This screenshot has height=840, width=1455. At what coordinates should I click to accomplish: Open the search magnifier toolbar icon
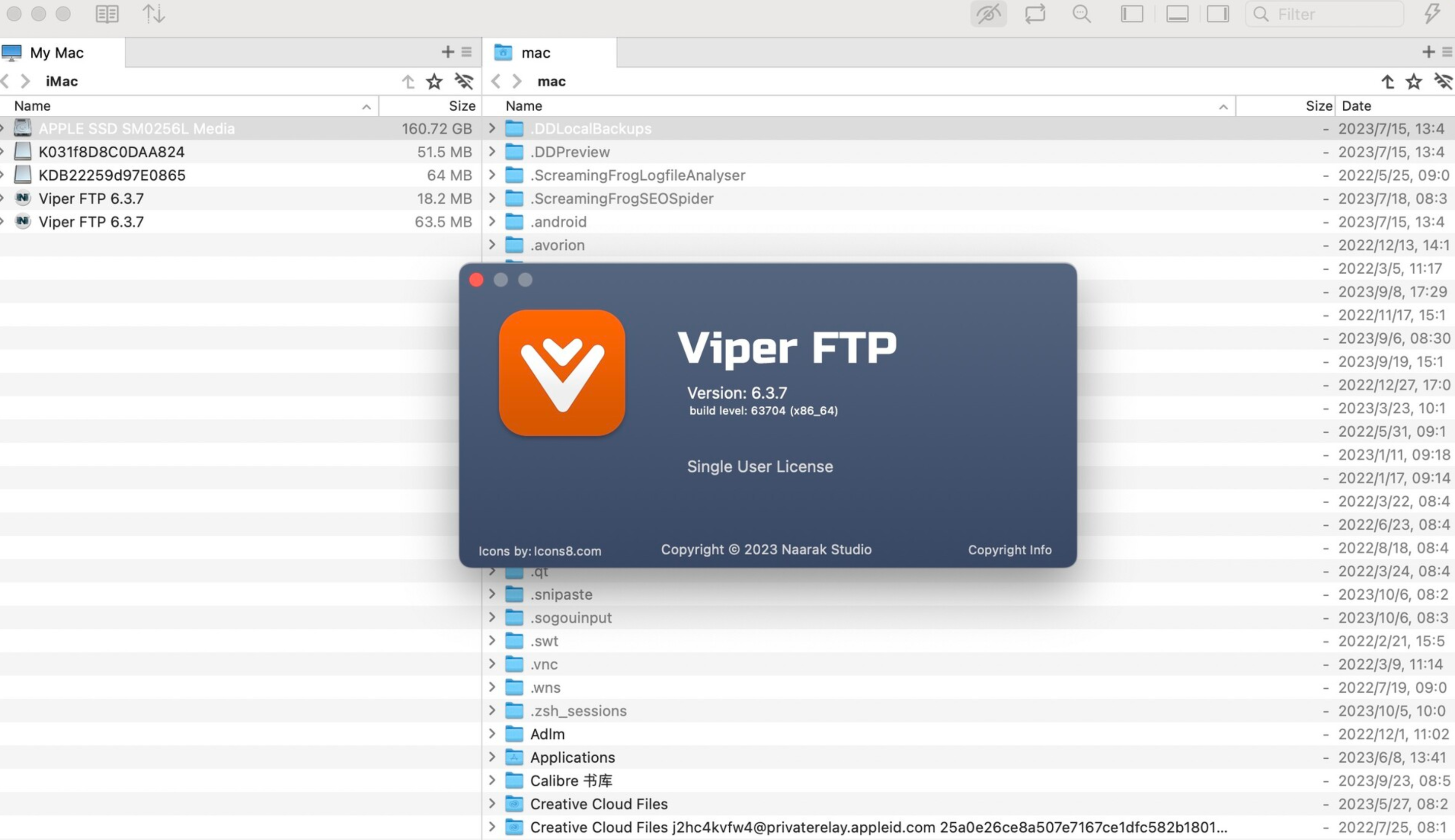[x=1082, y=14]
